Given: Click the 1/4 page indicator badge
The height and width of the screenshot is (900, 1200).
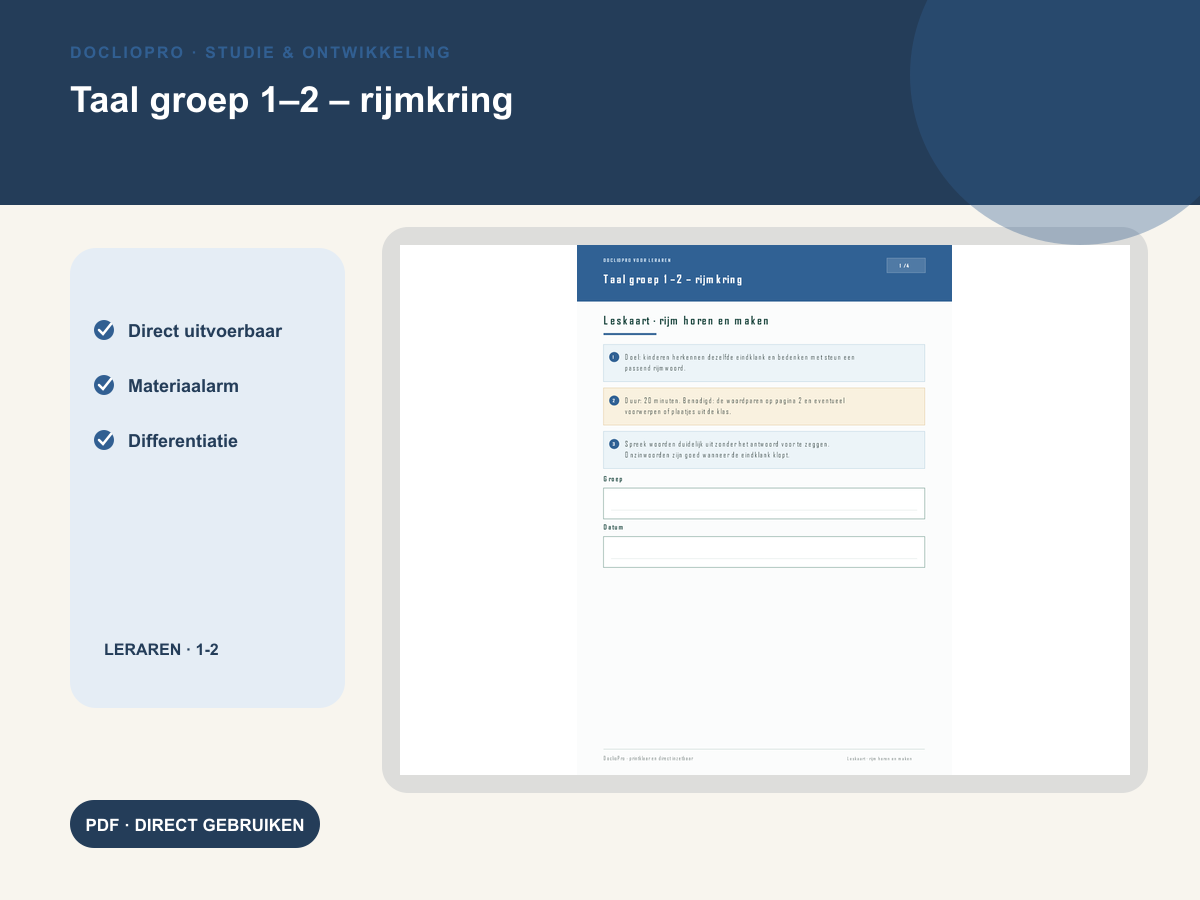Looking at the screenshot, I should (906, 266).
